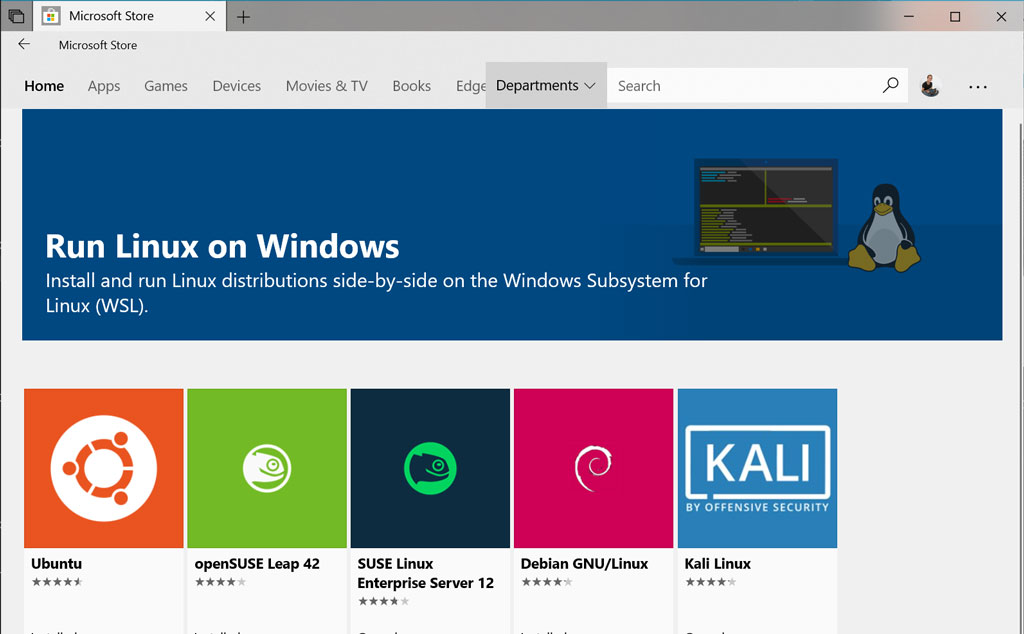This screenshot has width=1024, height=634.
Task: Click the search magnifier icon
Action: [891, 86]
